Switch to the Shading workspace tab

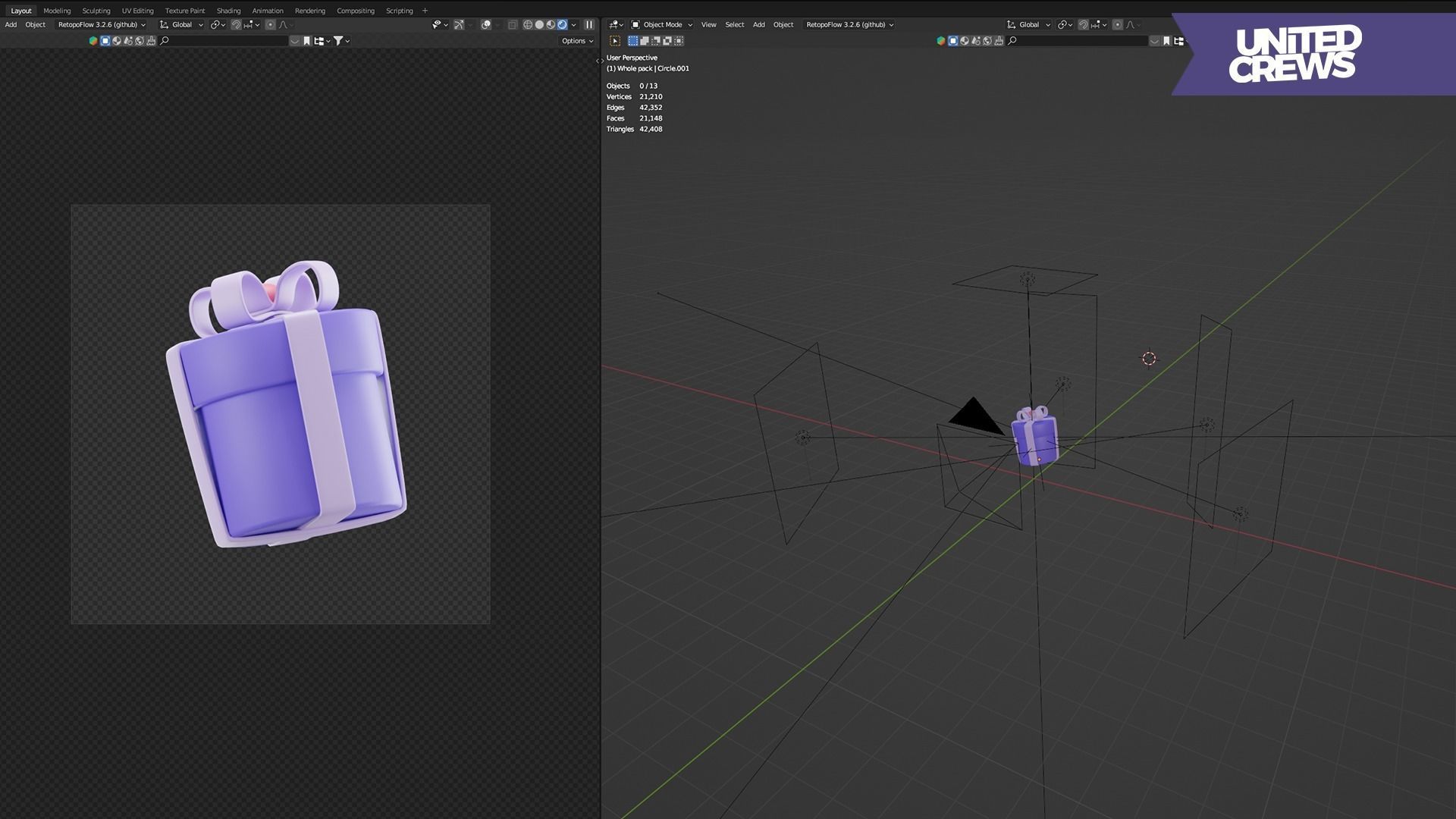pyautogui.click(x=228, y=11)
